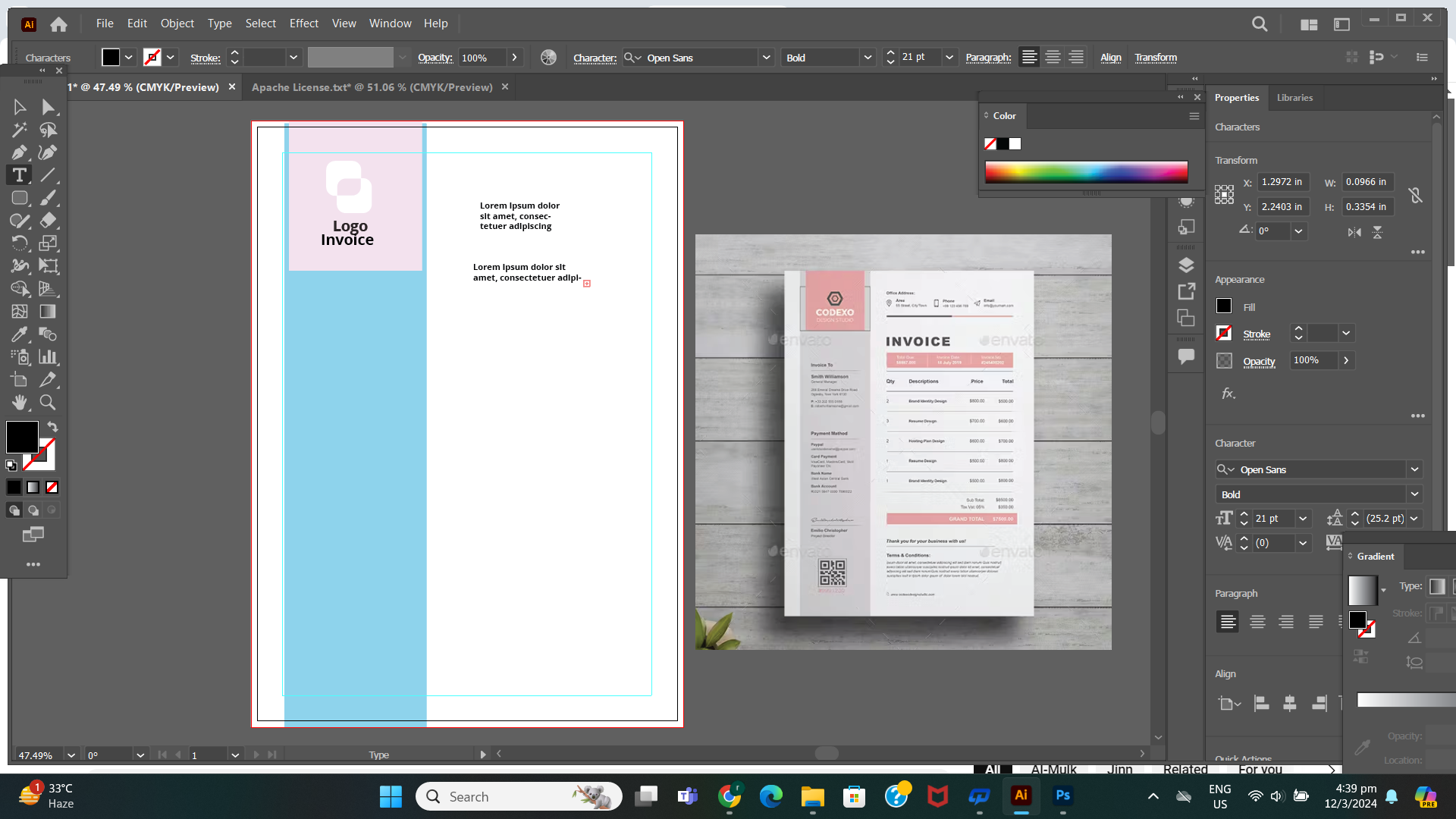Open the Window menu
Screen dimensions: 1456x819
coord(390,24)
